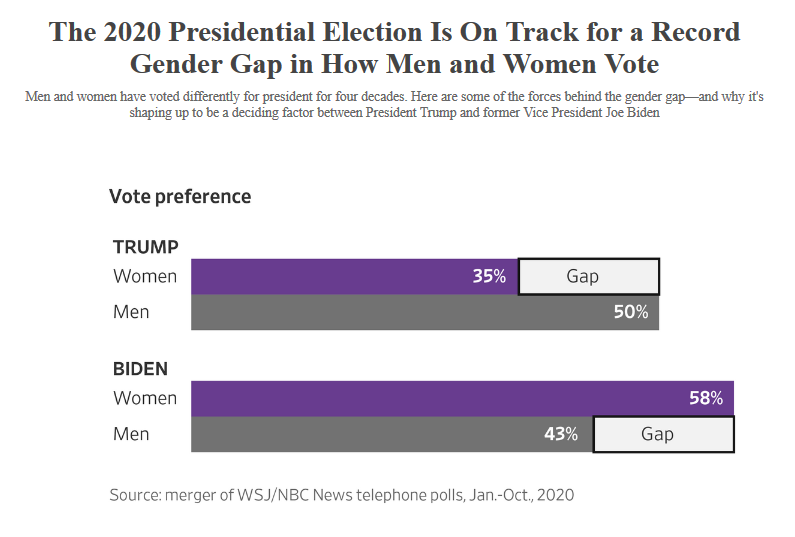Select the Men label under BIDEN

131,434
